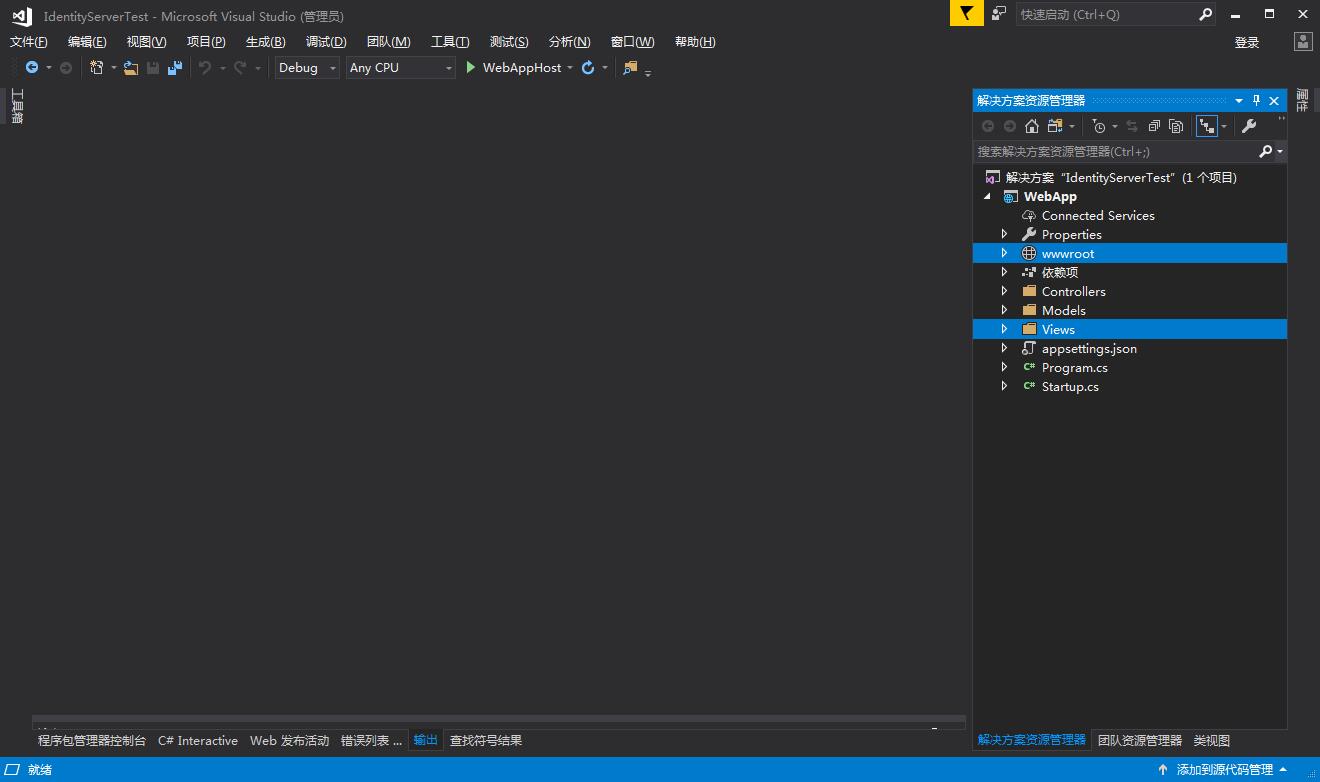Viewport: 1320px width, 782px height.
Task: Click the browser refresh icon in the toolbar
Action: click(x=588, y=68)
